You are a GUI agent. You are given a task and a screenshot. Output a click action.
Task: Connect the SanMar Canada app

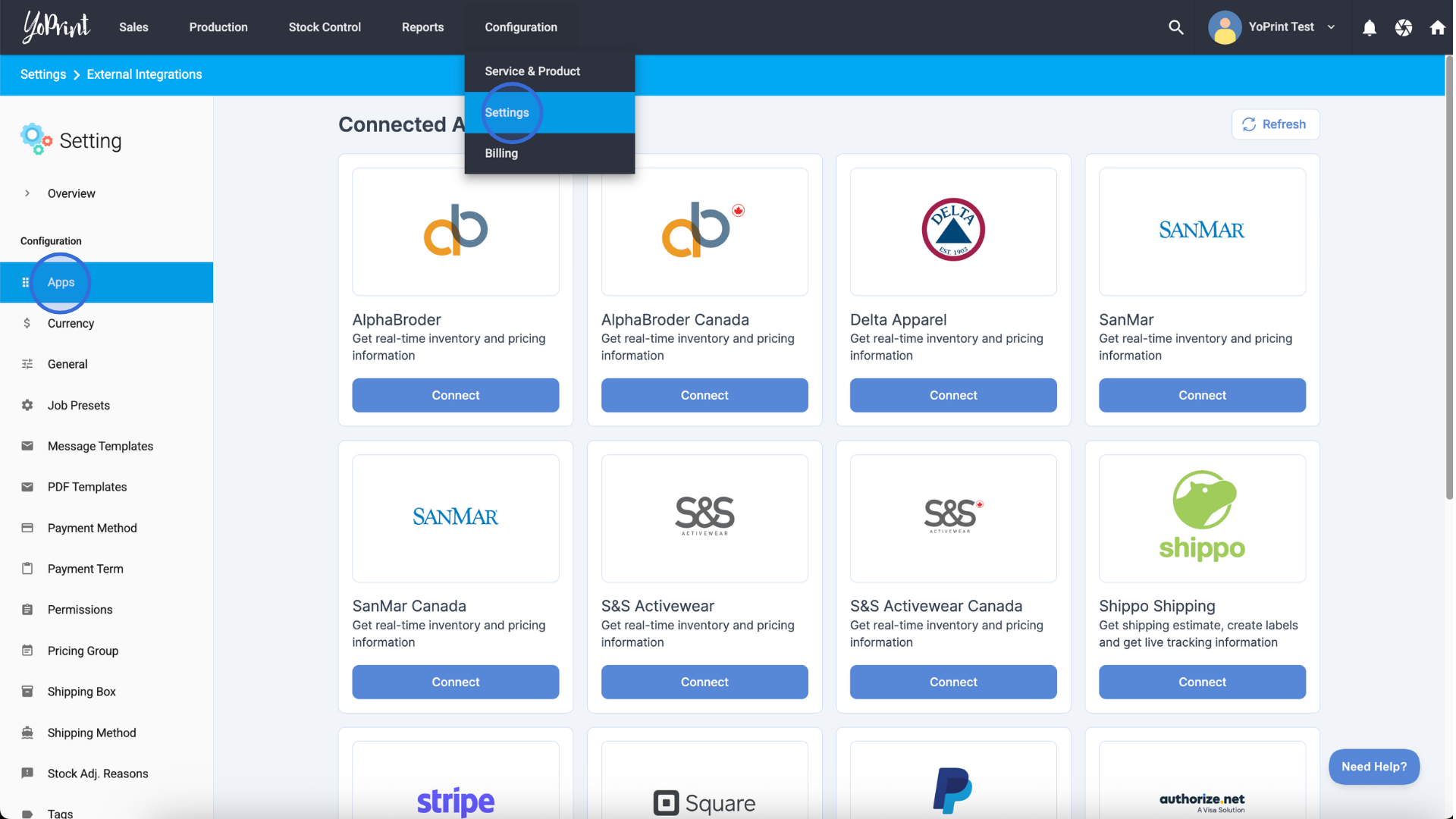click(456, 682)
